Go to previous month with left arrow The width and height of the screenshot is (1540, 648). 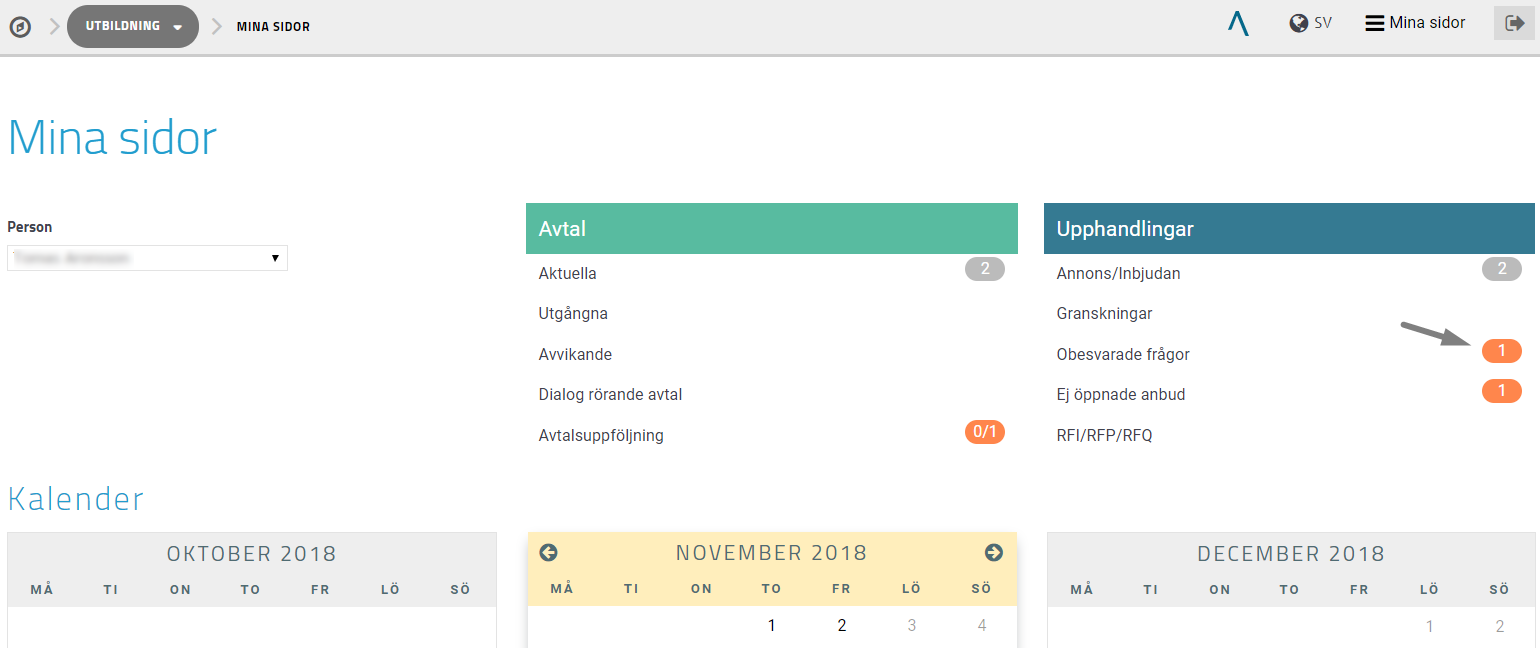tap(548, 553)
